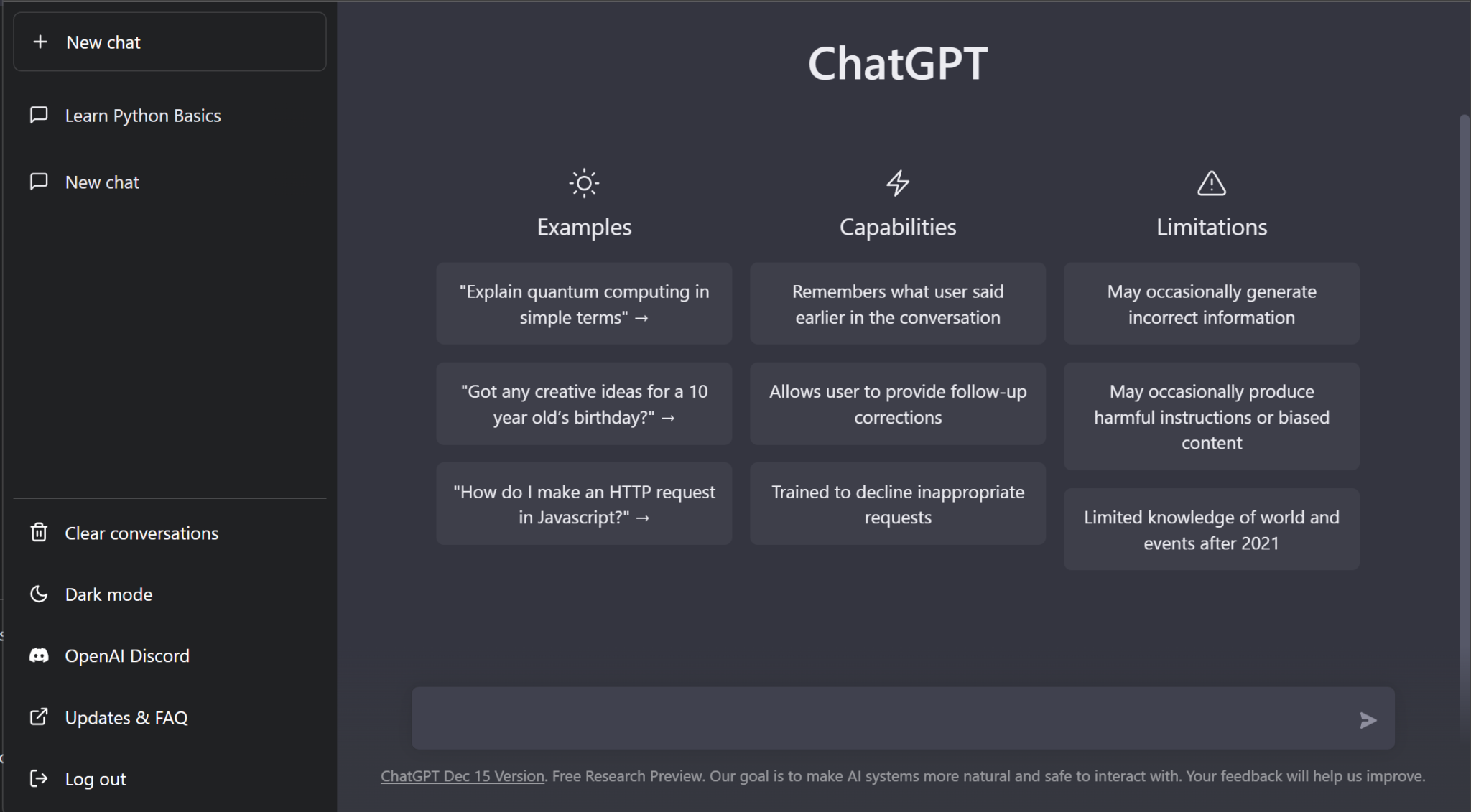
Task: Open the Clear conversations option
Action: coord(141,533)
